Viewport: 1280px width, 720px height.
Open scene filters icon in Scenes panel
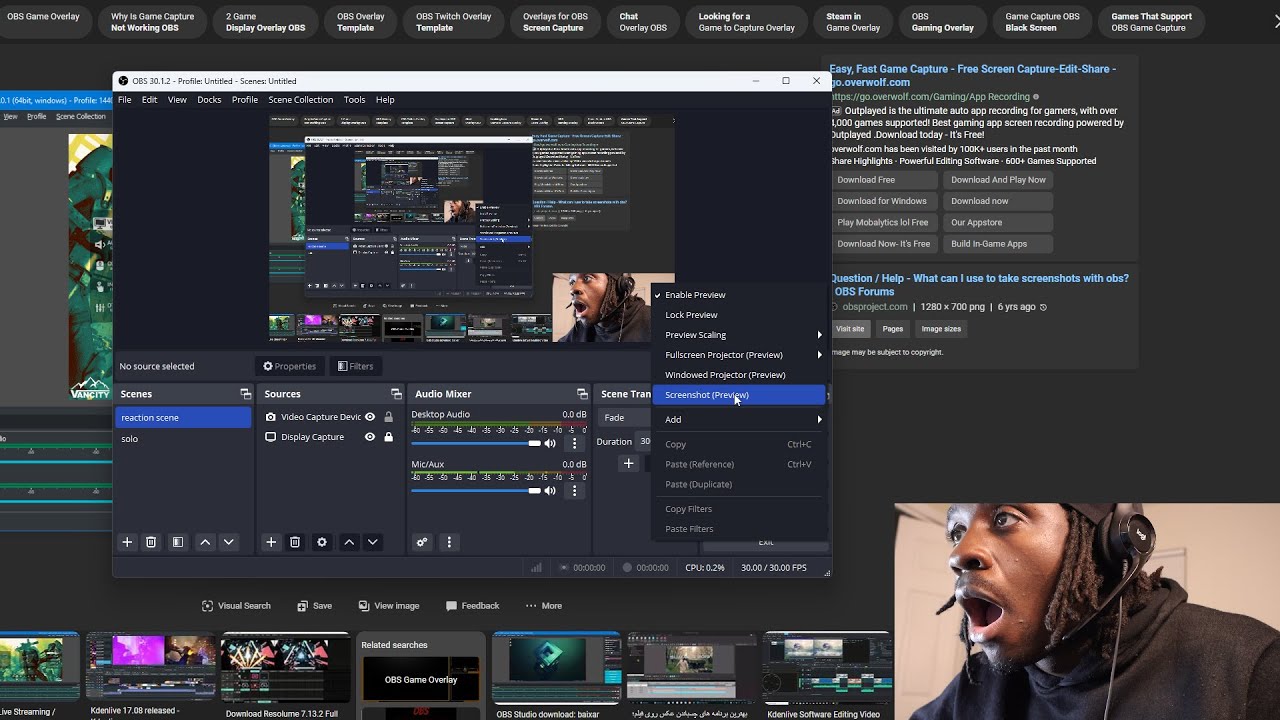[x=177, y=542]
